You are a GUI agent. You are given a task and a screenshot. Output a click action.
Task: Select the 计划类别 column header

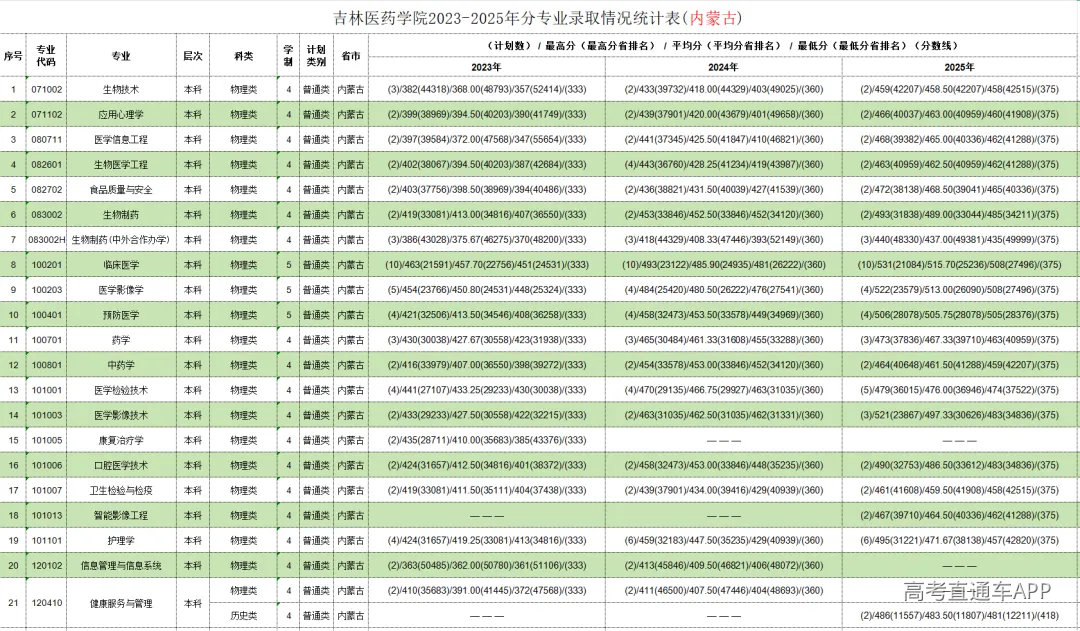[316, 56]
